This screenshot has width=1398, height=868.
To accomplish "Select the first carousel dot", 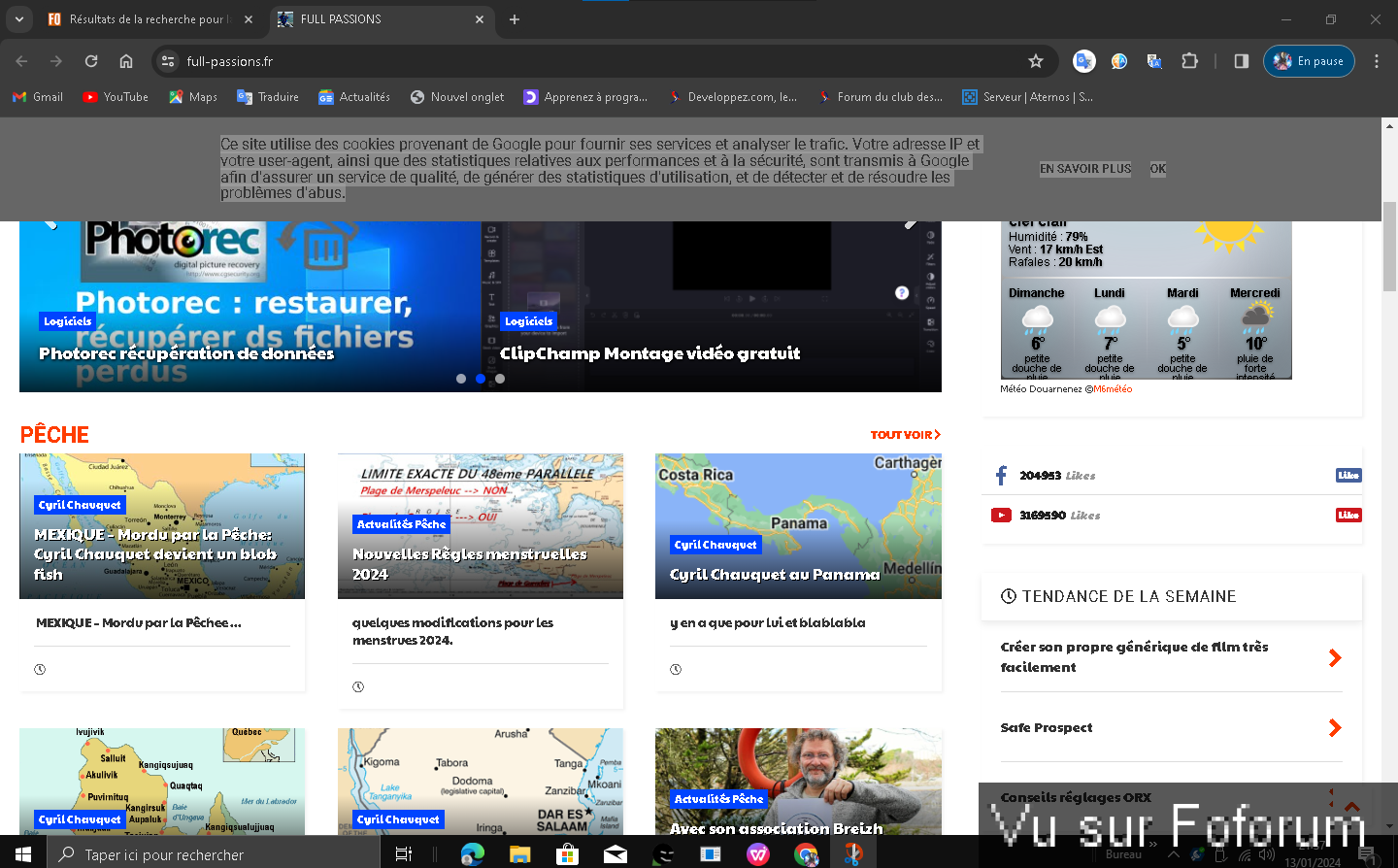I will [x=461, y=379].
